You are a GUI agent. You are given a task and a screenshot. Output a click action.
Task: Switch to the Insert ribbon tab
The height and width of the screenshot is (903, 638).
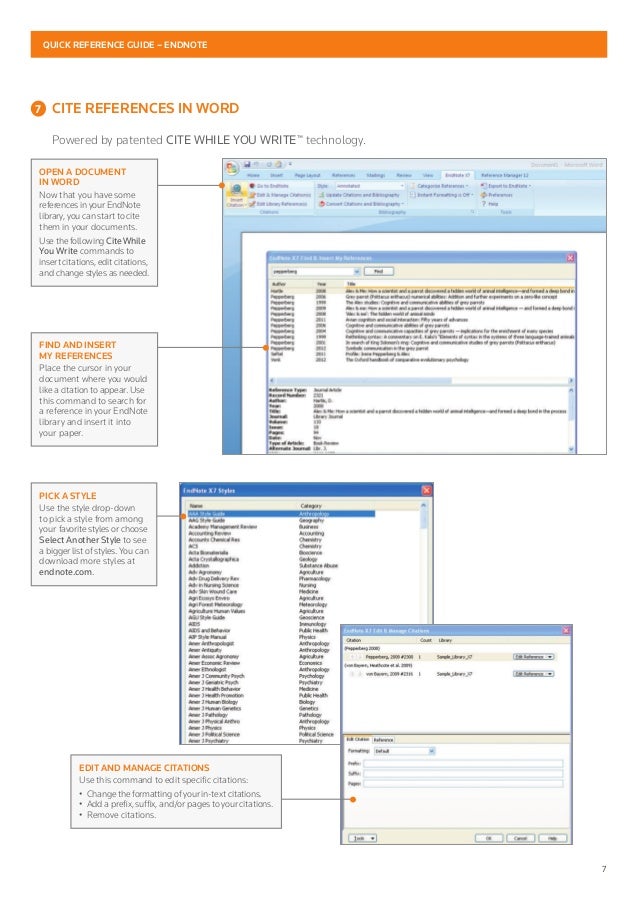(276, 175)
